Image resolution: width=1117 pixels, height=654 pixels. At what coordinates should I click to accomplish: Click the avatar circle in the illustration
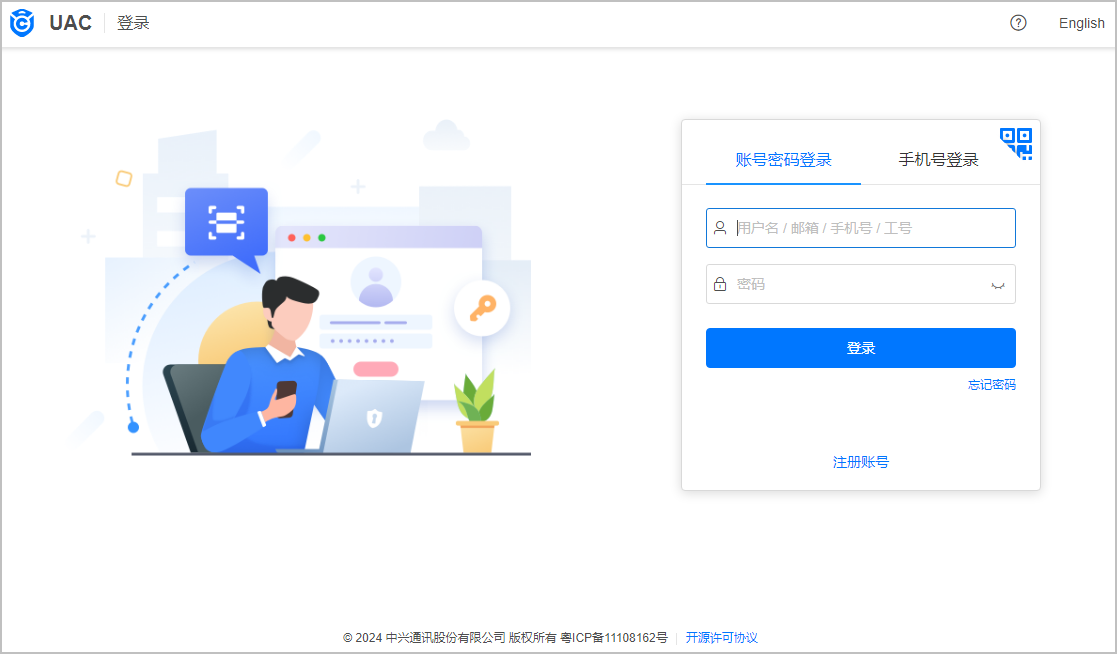375,282
